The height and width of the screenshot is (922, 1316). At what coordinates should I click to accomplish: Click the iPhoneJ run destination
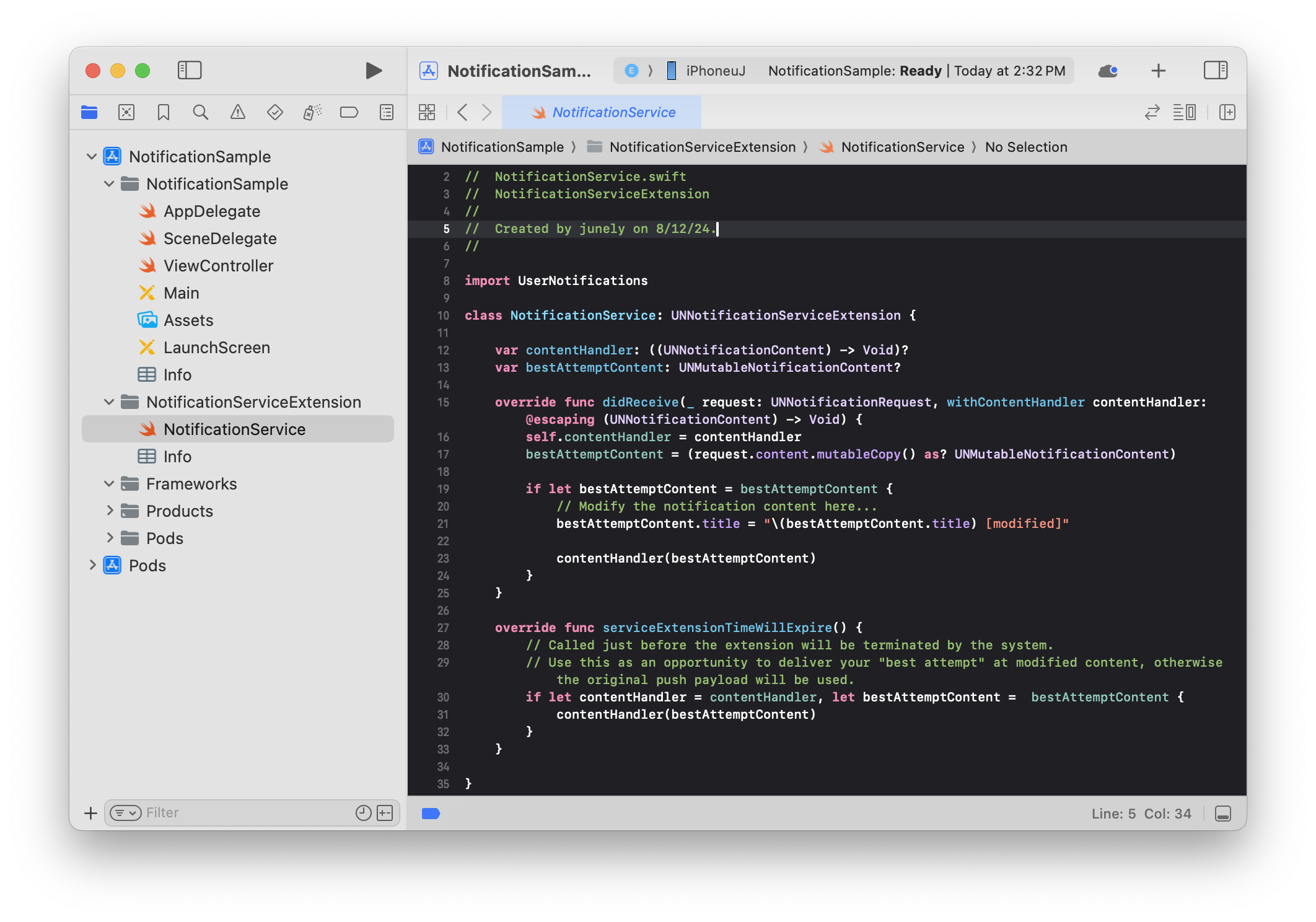(714, 71)
